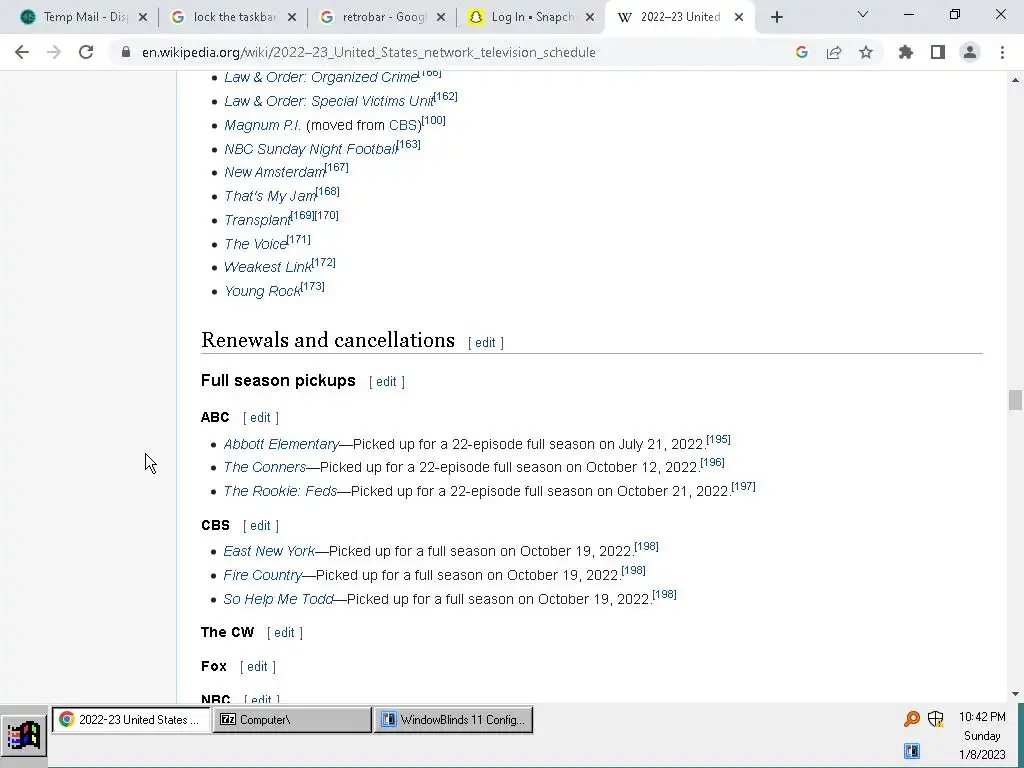Share this page via share icon
1024x768 pixels.
[834, 52]
